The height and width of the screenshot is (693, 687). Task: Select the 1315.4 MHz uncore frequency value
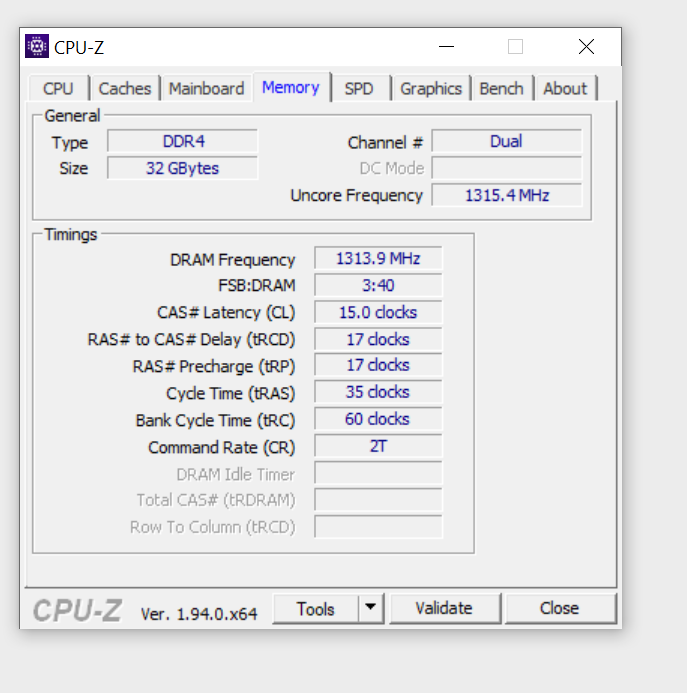tap(507, 195)
